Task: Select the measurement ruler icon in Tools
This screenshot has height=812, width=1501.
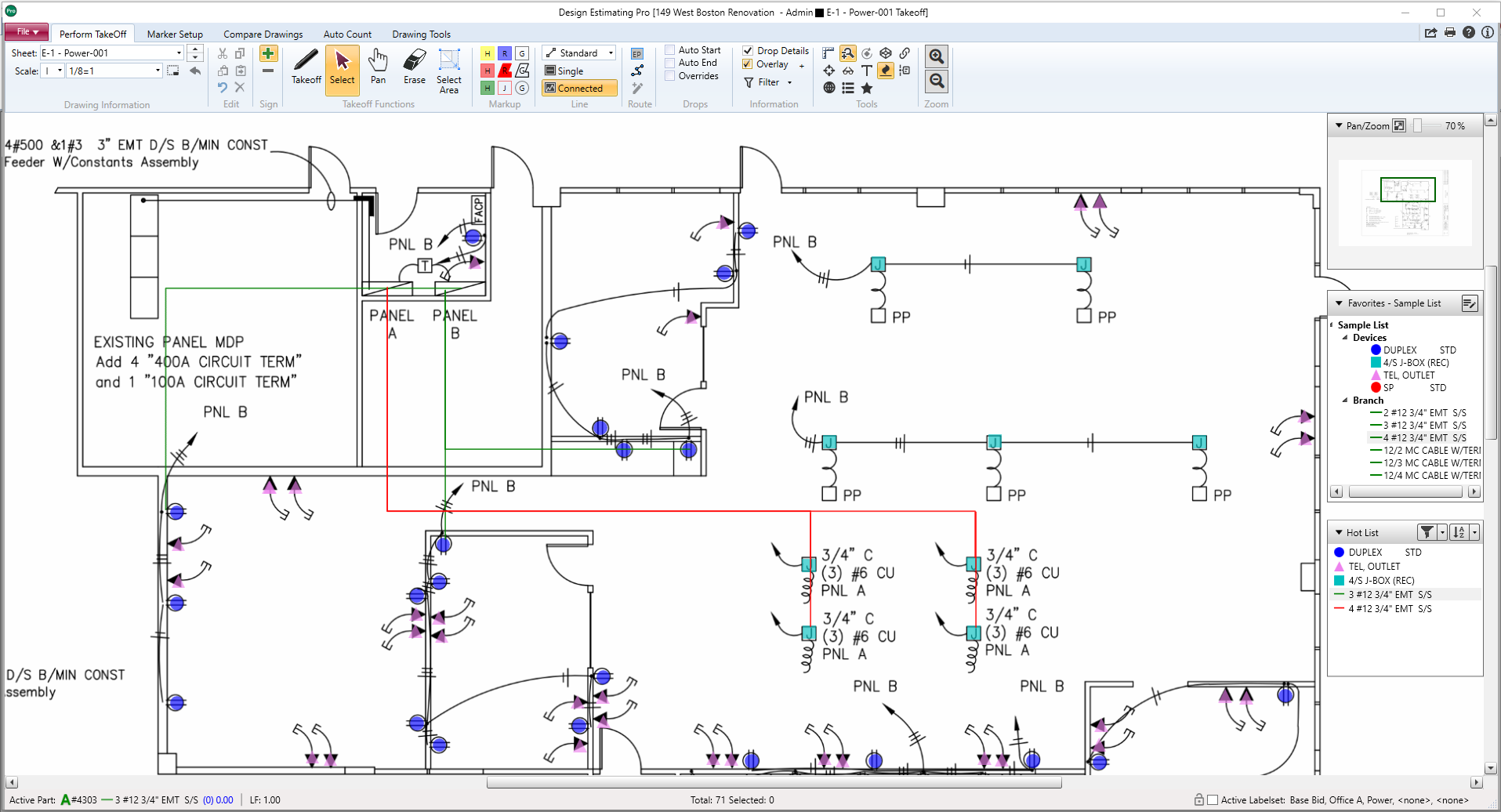Action: point(828,53)
